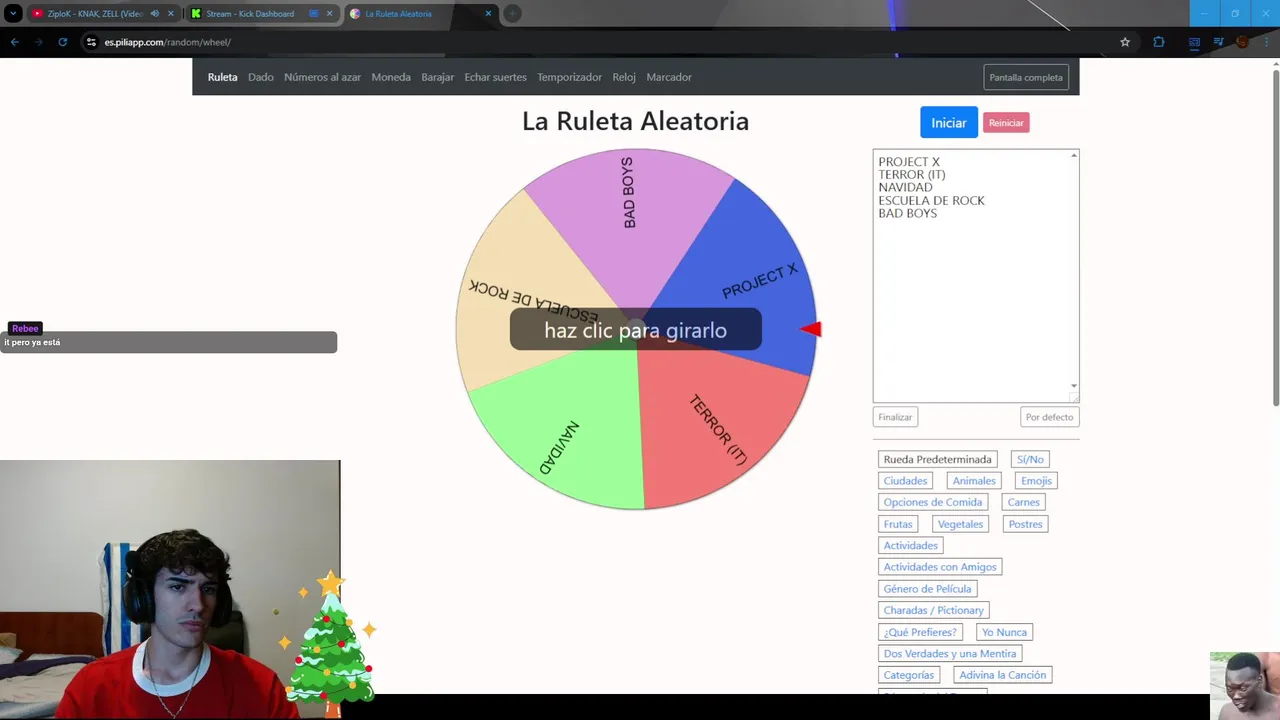This screenshot has height=720, width=1280.
Task: Select the Carnes preset
Action: point(1024,502)
